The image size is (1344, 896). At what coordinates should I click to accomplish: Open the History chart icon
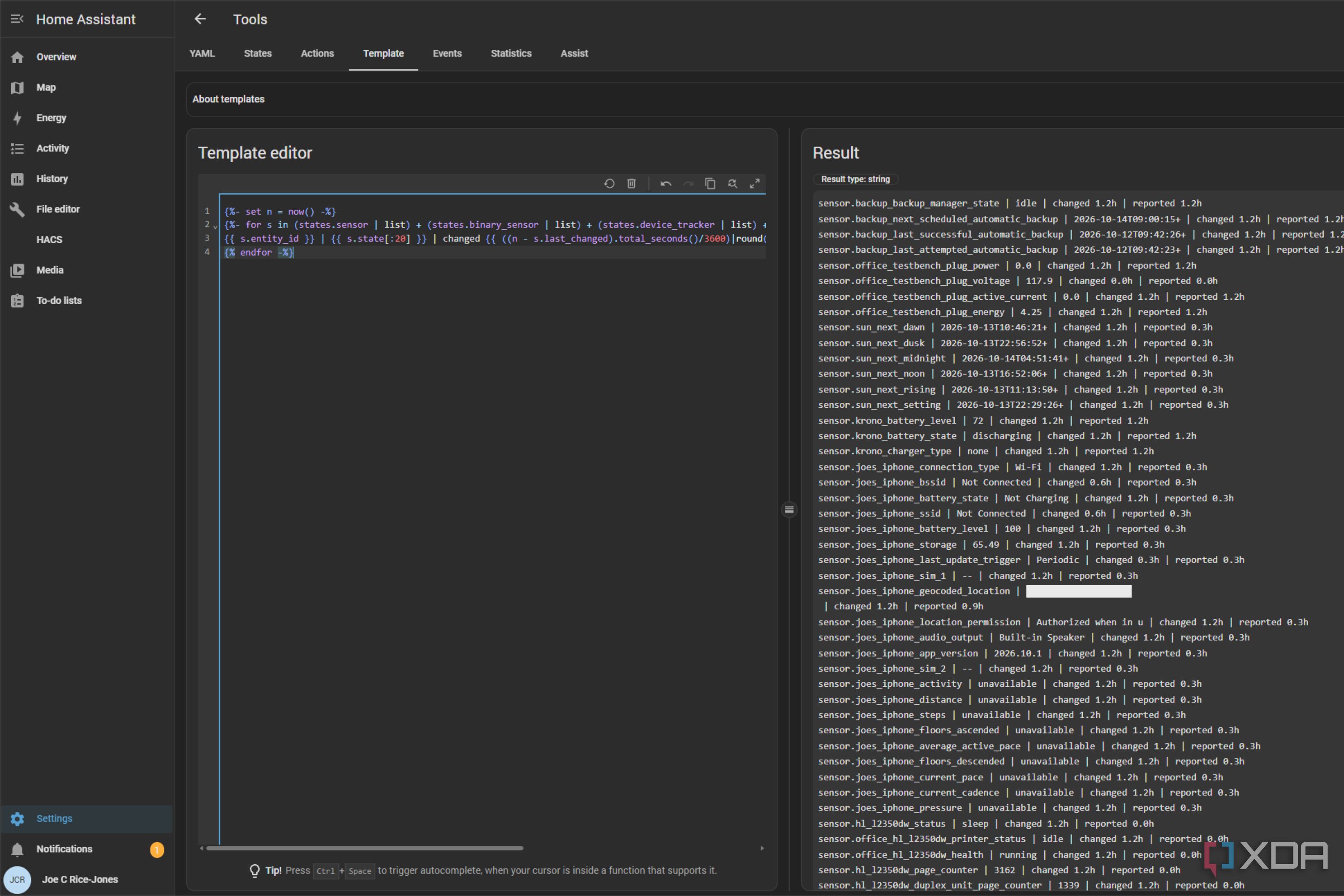17,179
